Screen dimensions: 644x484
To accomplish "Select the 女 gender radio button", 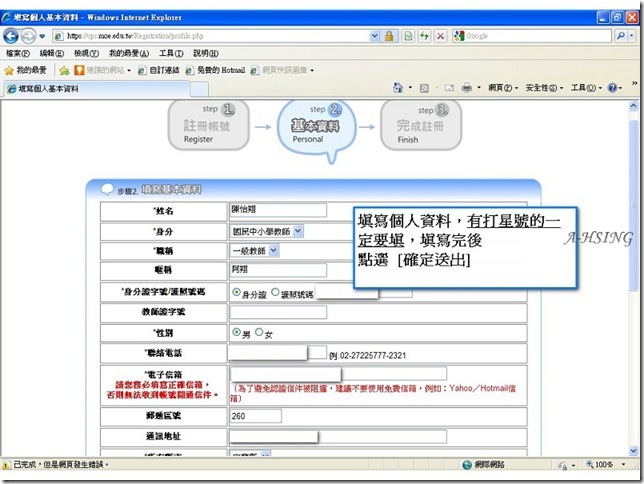I will point(259,332).
